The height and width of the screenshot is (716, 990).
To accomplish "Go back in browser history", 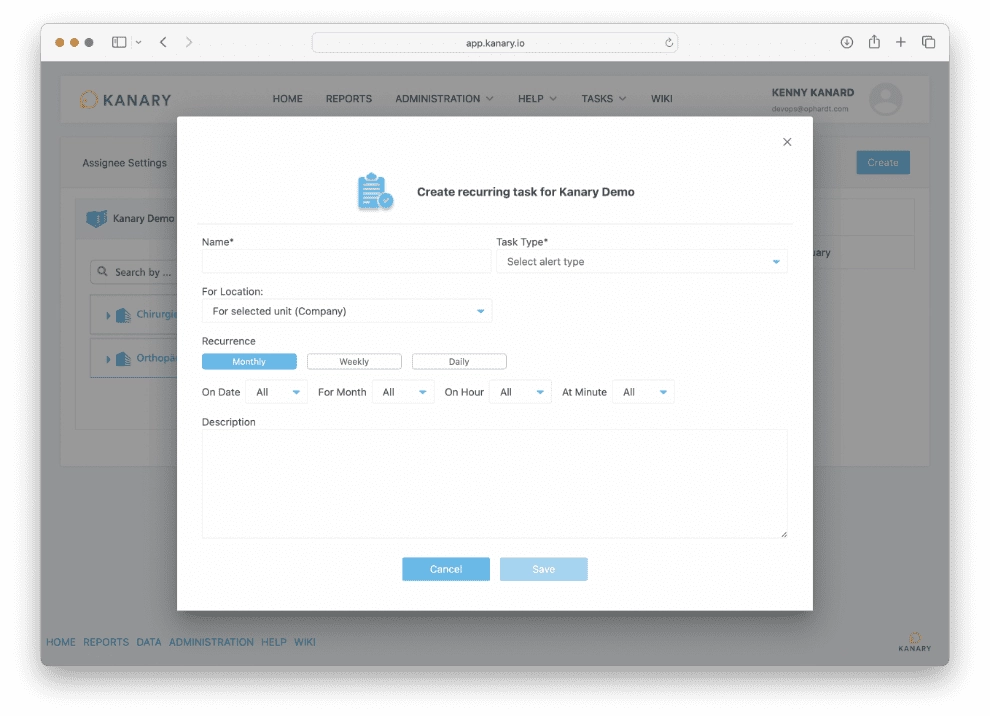I will (x=163, y=42).
